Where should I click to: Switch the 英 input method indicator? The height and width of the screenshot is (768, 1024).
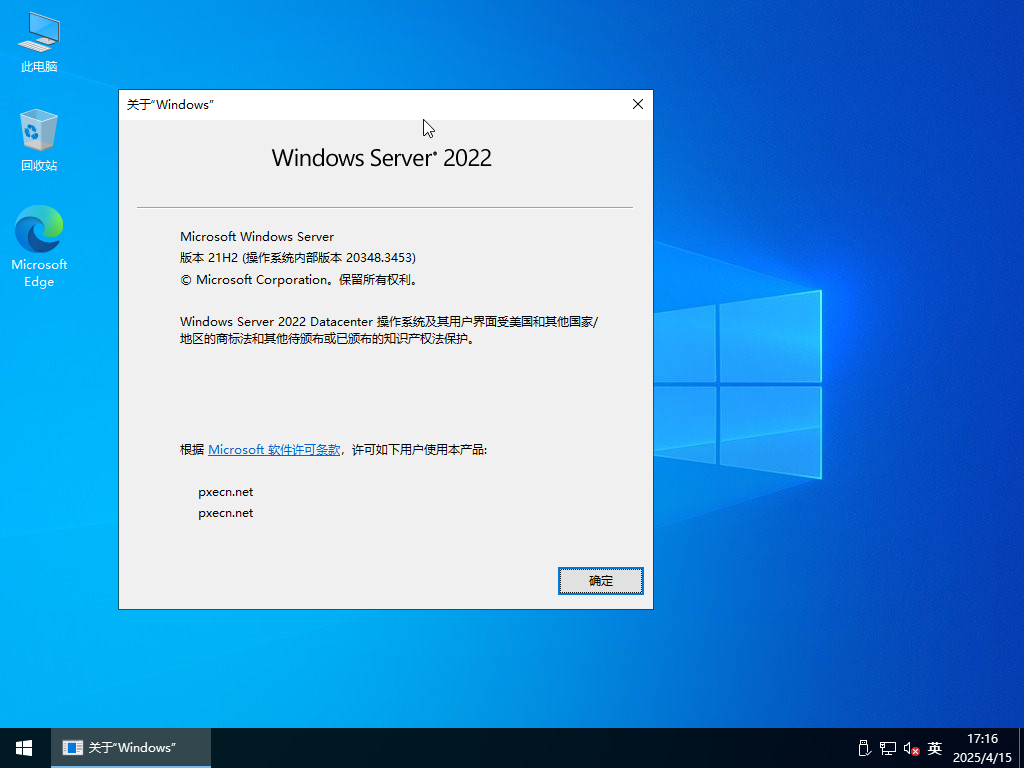(935, 748)
